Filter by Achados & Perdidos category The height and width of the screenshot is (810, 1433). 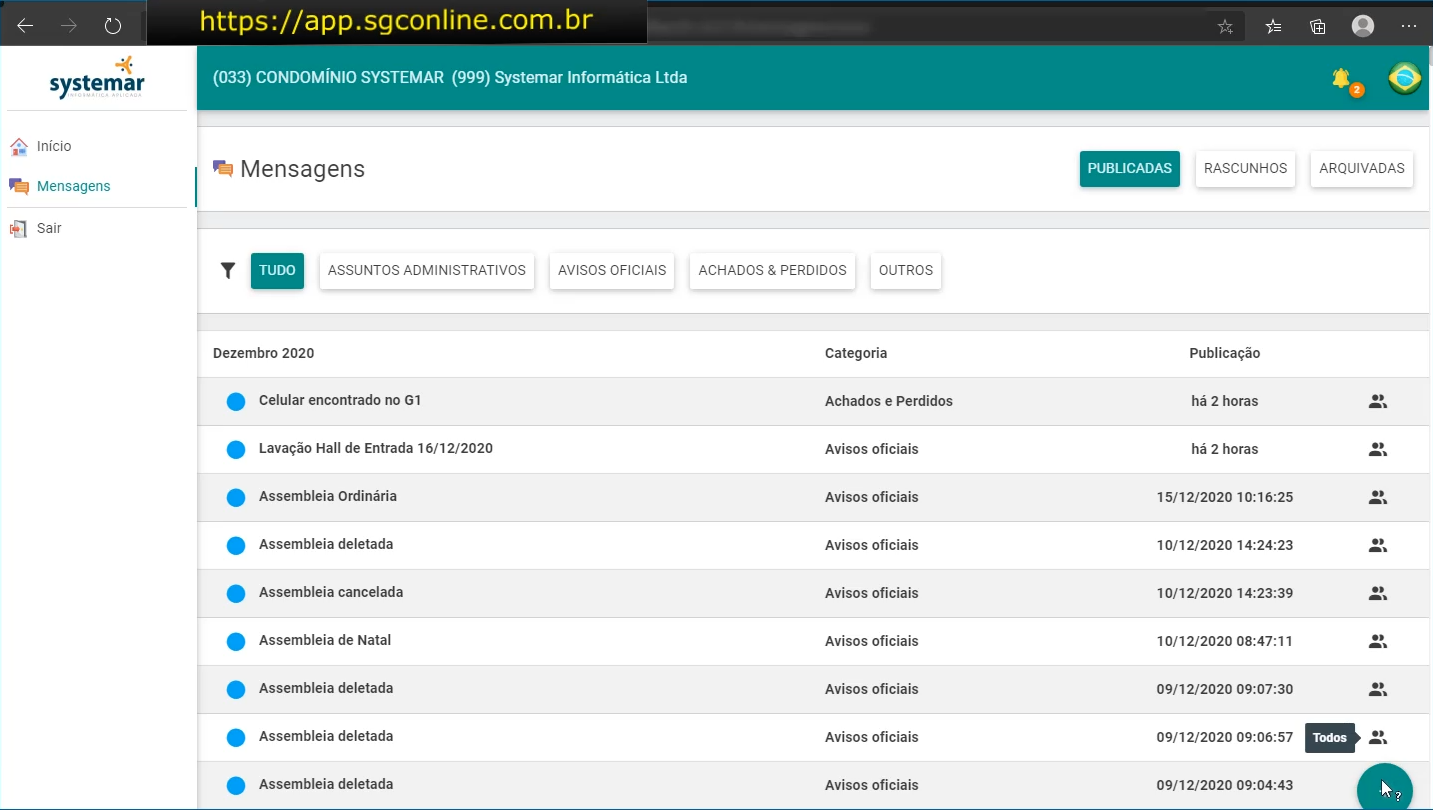[x=772, y=271]
